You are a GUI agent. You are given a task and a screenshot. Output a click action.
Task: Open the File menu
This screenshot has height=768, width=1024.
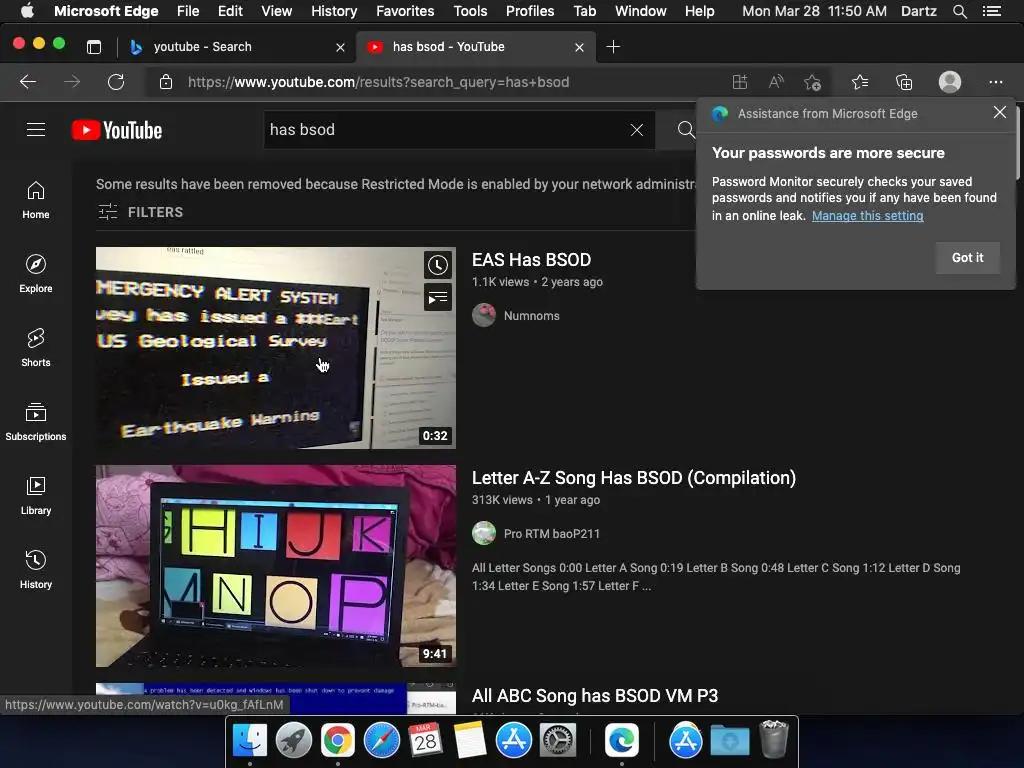coord(188,11)
